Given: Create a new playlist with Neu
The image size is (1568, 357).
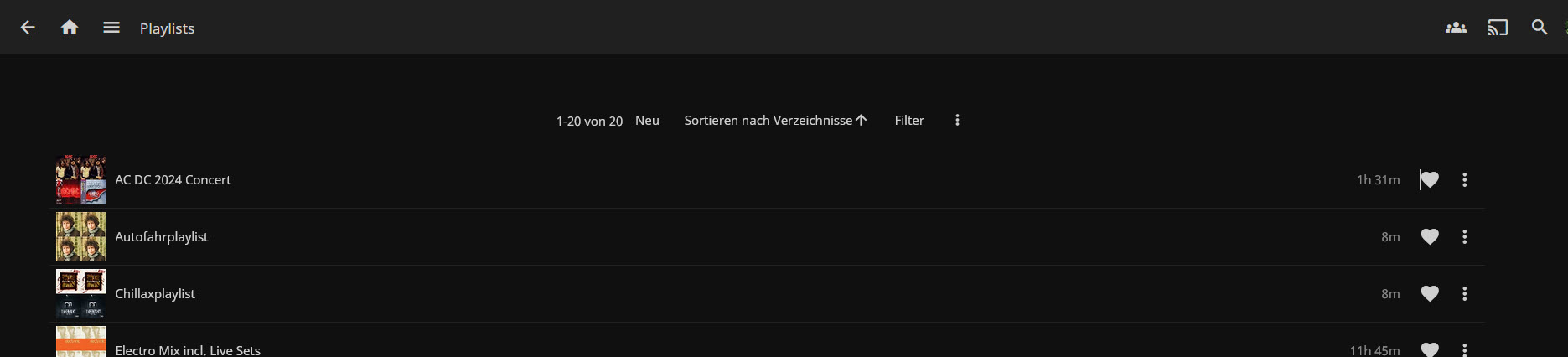Looking at the screenshot, I should point(647,121).
